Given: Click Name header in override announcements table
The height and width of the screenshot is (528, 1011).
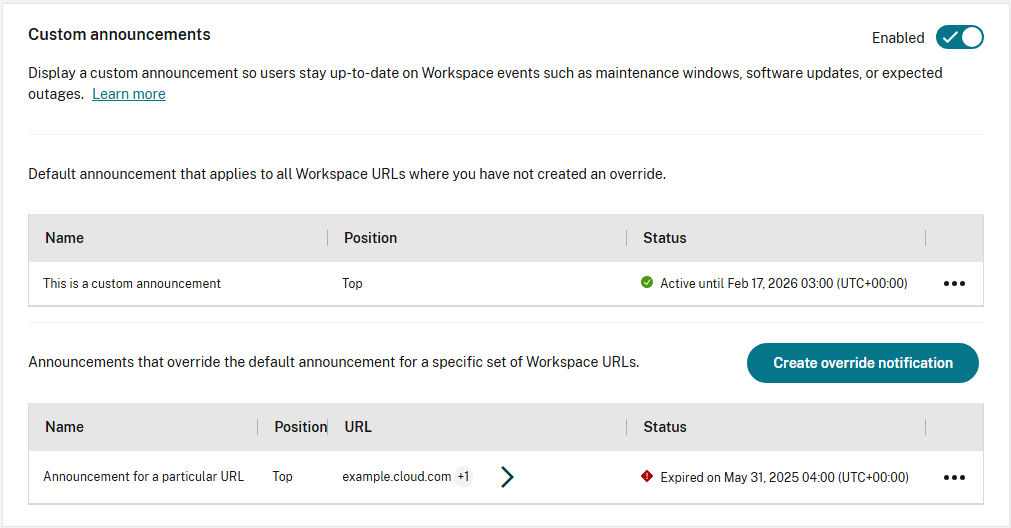Looking at the screenshot, I should coord(65,427).
